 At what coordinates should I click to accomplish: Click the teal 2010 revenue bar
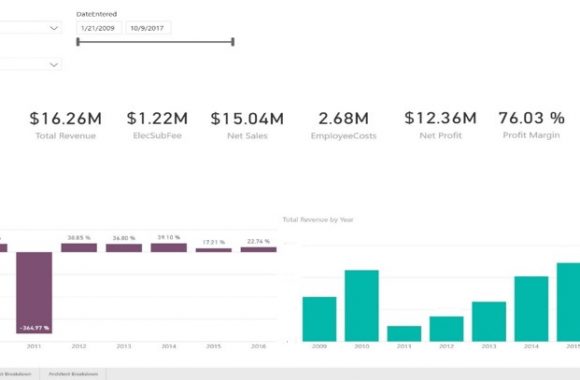point(362,306)
